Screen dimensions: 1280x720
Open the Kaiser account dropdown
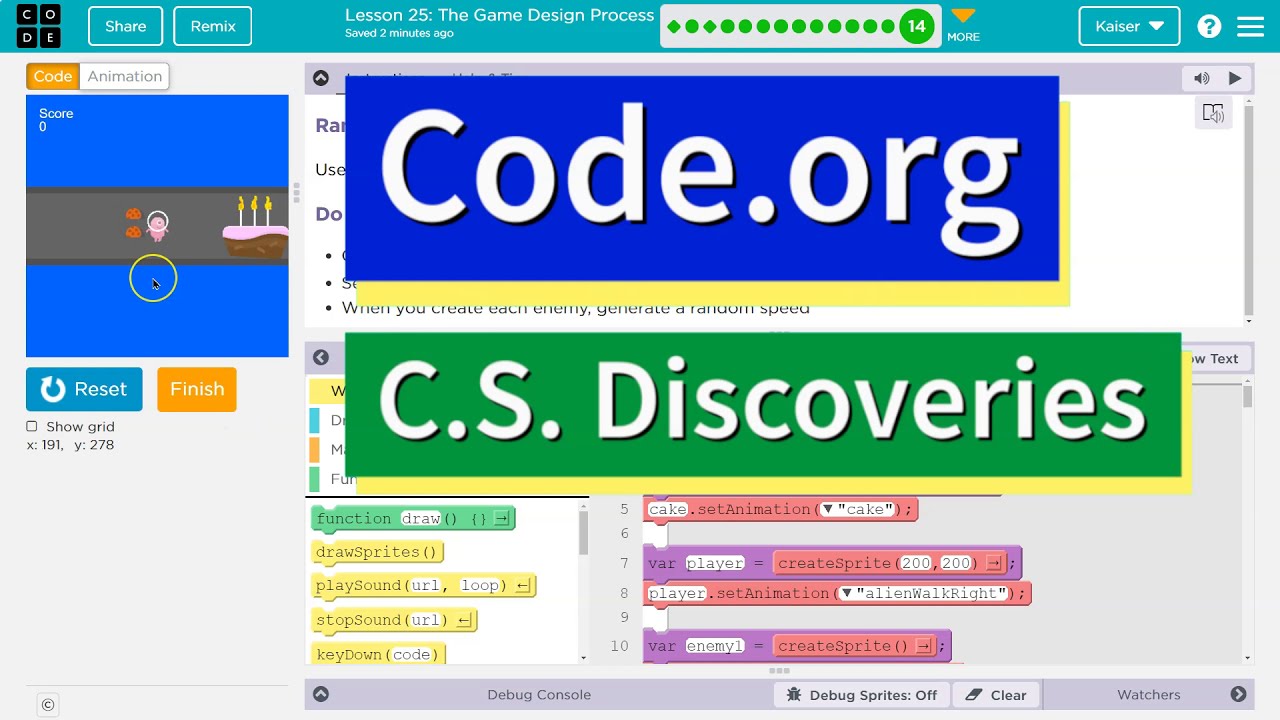1129,26
